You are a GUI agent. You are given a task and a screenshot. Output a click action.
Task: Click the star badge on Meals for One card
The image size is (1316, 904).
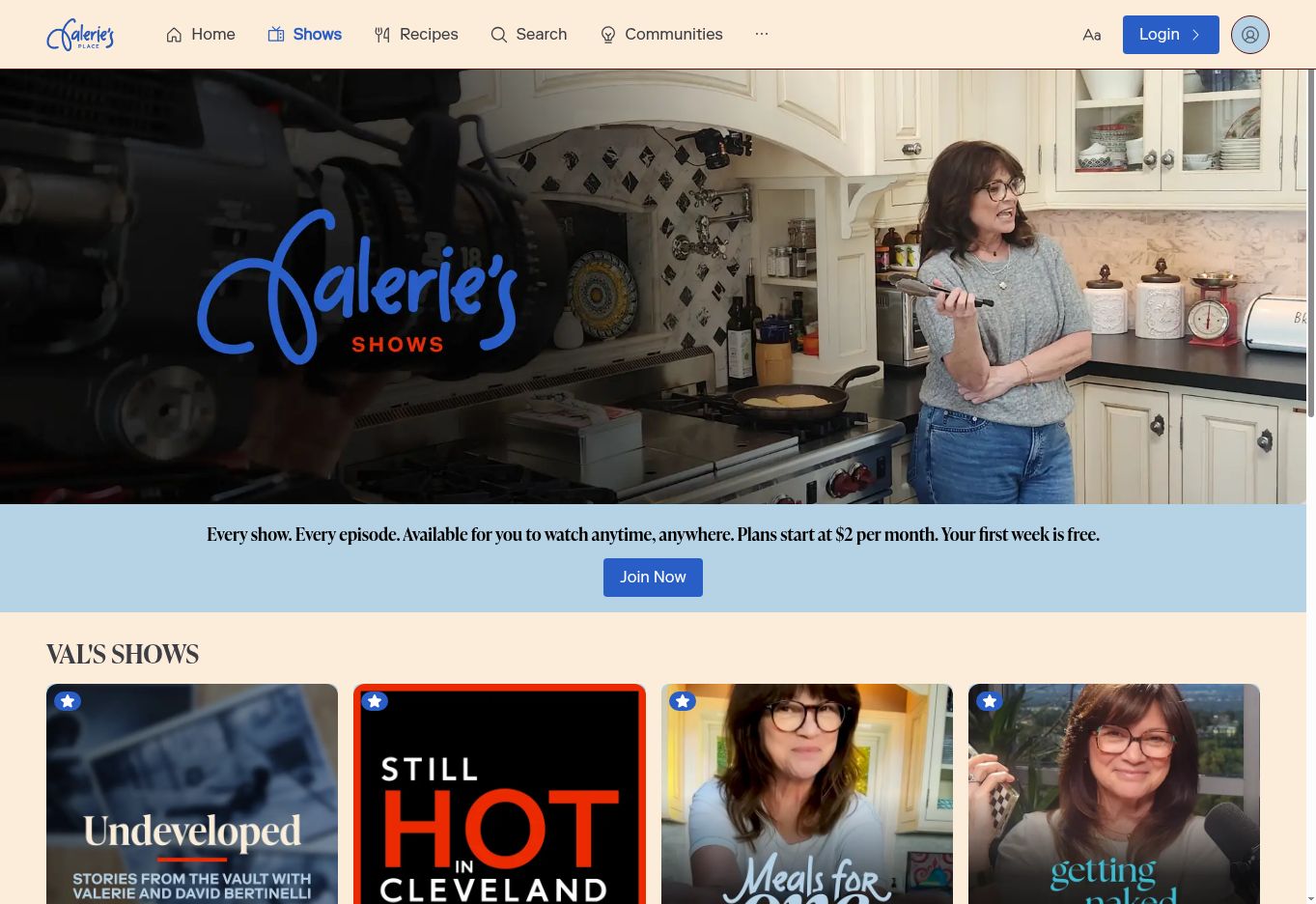click(x=683, y=701)
